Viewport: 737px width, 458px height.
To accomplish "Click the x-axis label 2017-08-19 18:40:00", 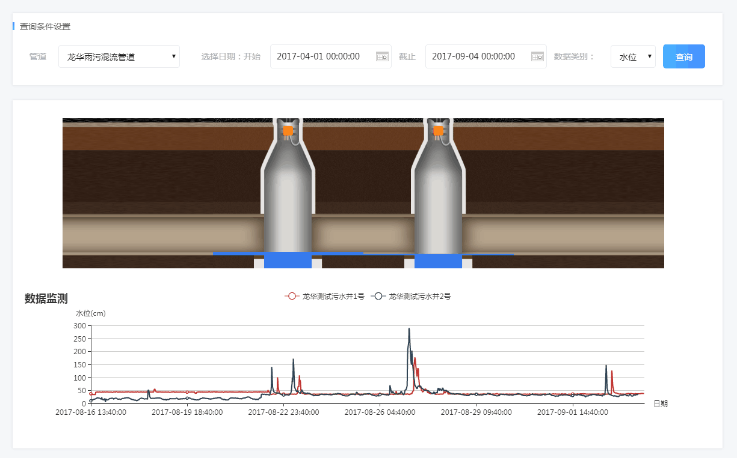I will (187, 412).
